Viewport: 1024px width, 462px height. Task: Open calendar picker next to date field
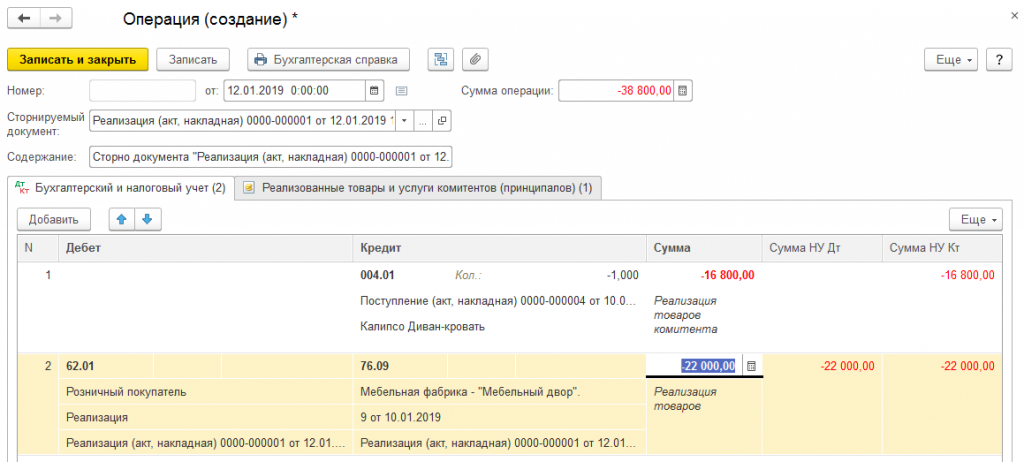(x=375, y=91)
